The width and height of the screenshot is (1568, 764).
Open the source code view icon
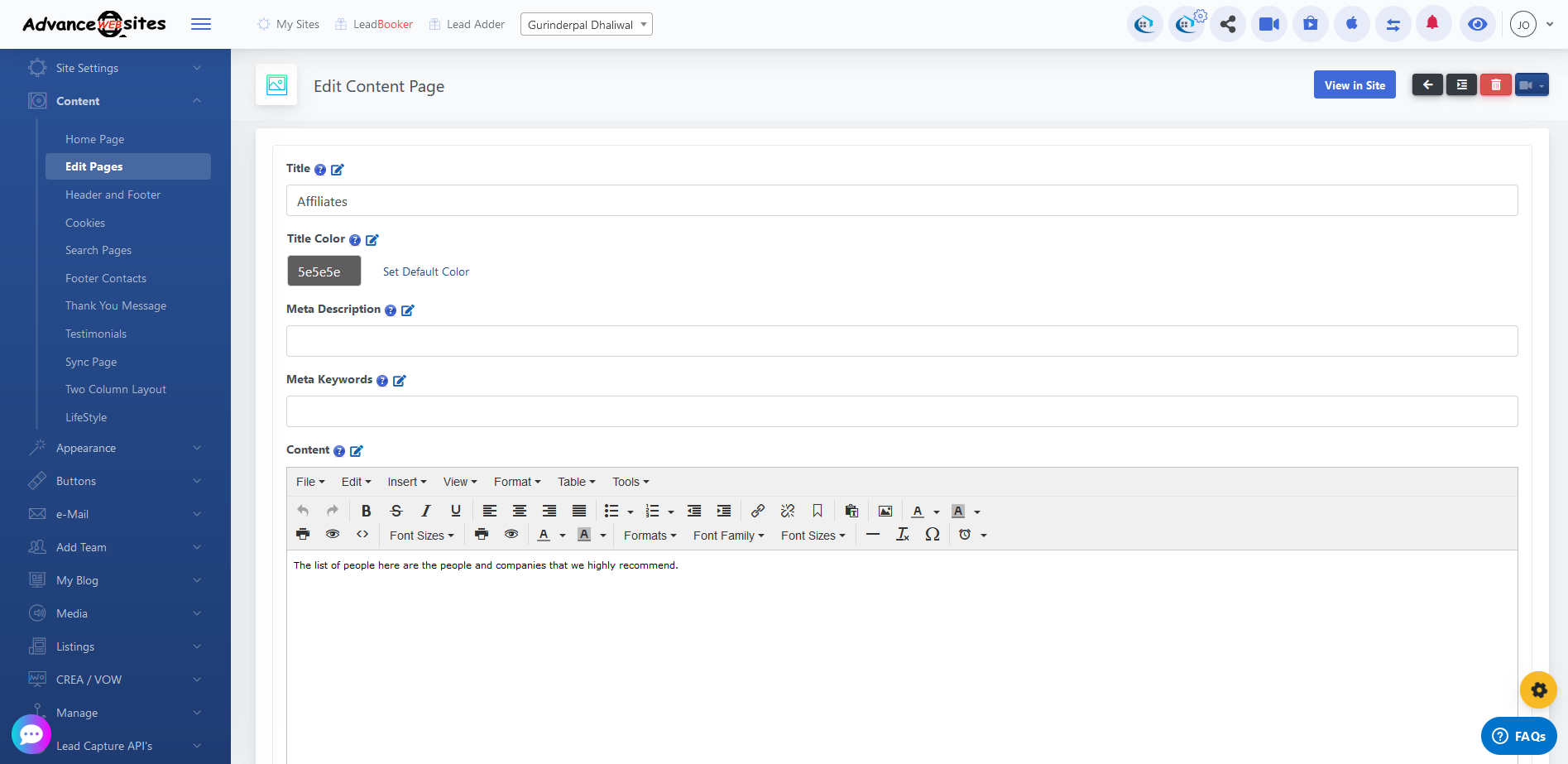(x=362, y=535)
